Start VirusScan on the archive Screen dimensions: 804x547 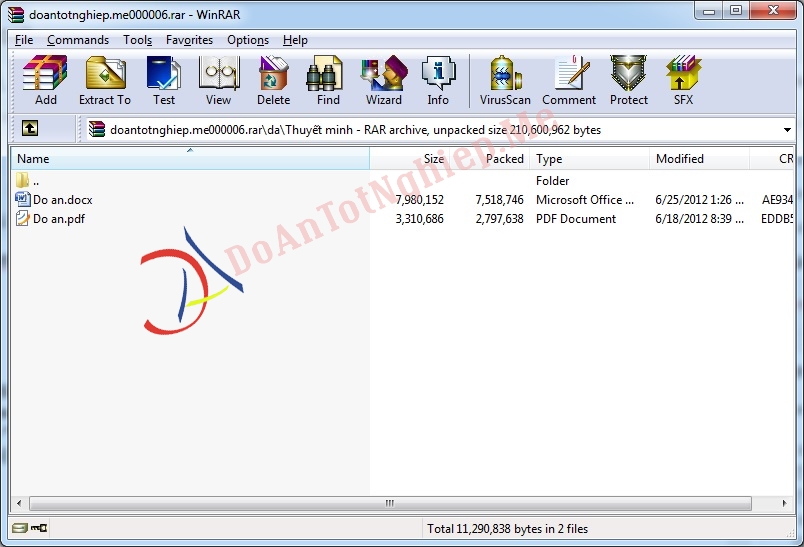point(505,80)
